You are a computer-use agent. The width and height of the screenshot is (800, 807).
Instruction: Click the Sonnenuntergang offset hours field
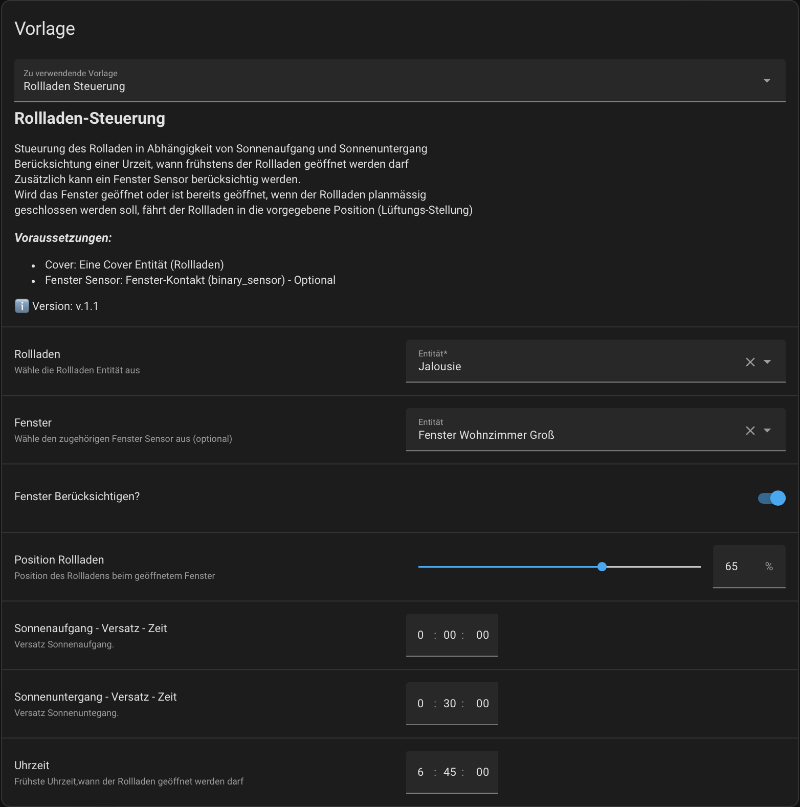[x=421, y=704]
